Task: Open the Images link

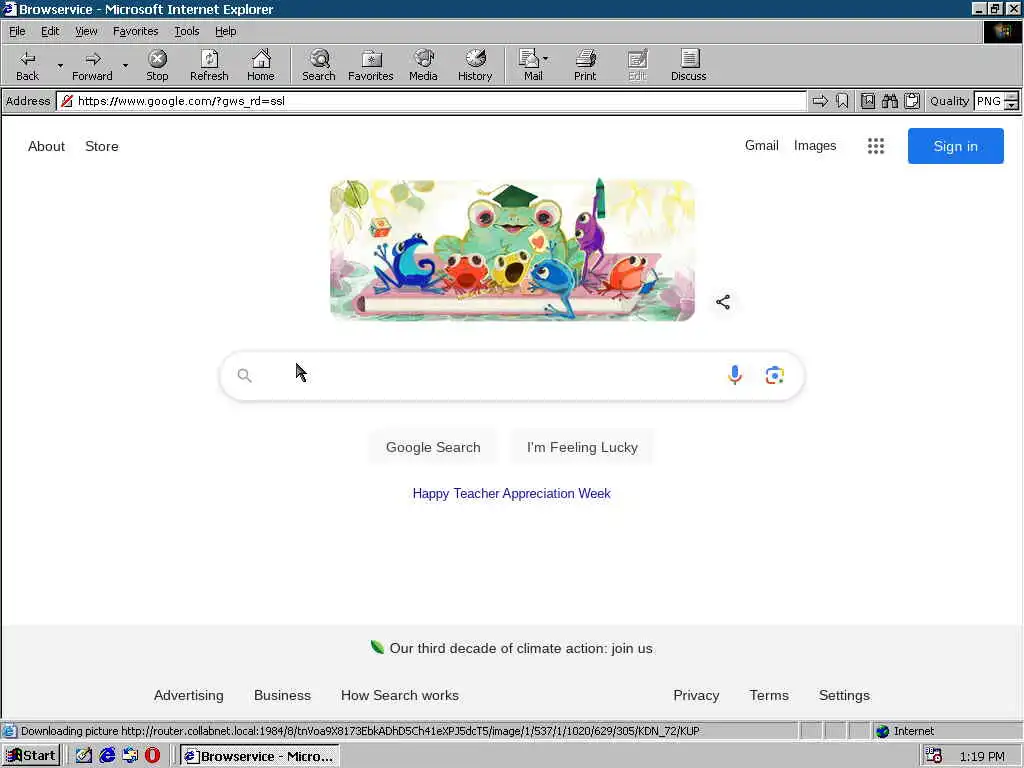Action: click(x=814, y=145)
